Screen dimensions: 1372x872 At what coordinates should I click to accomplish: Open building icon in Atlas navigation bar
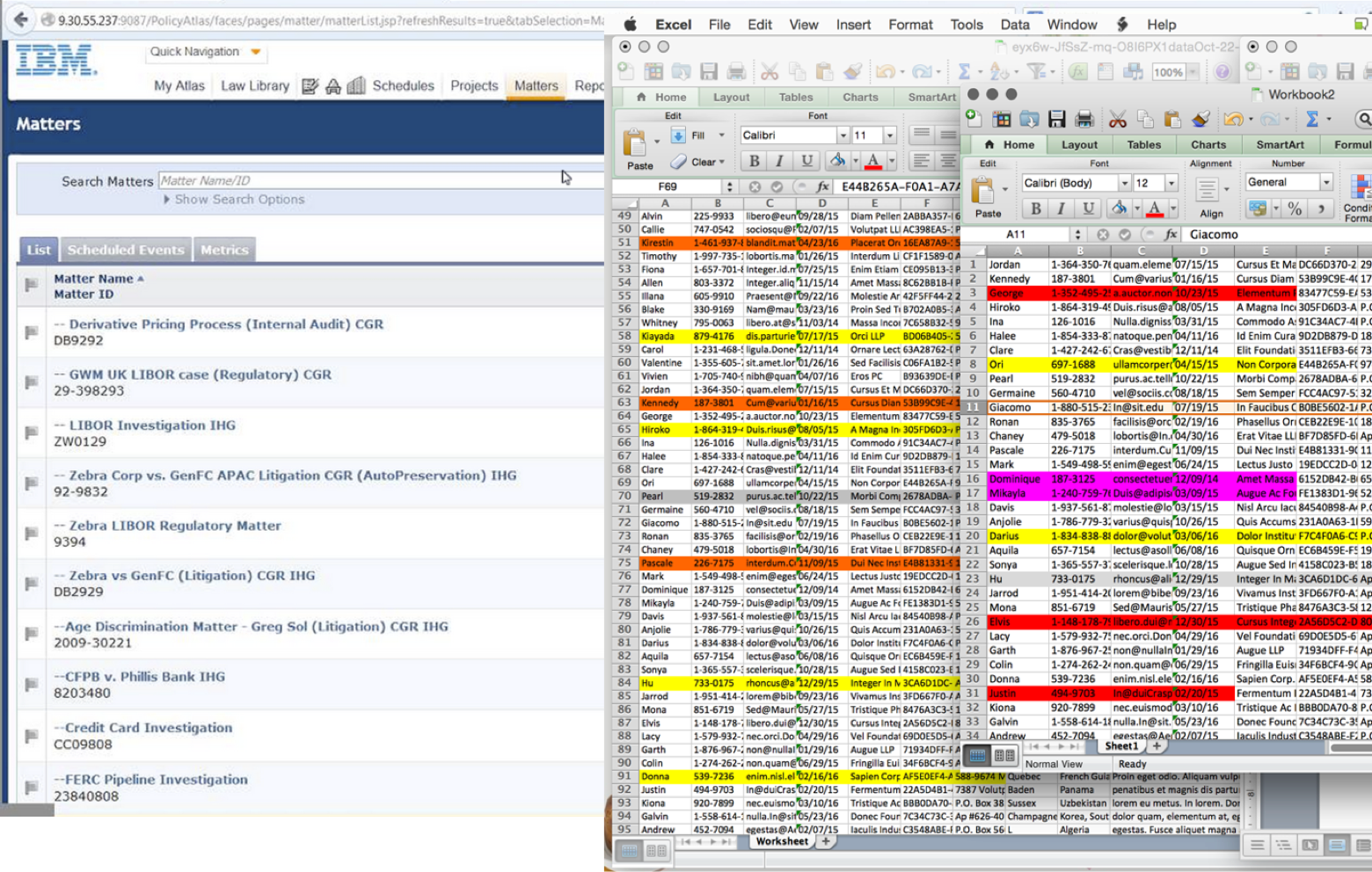pyautogui.click(x=356, y=85)
